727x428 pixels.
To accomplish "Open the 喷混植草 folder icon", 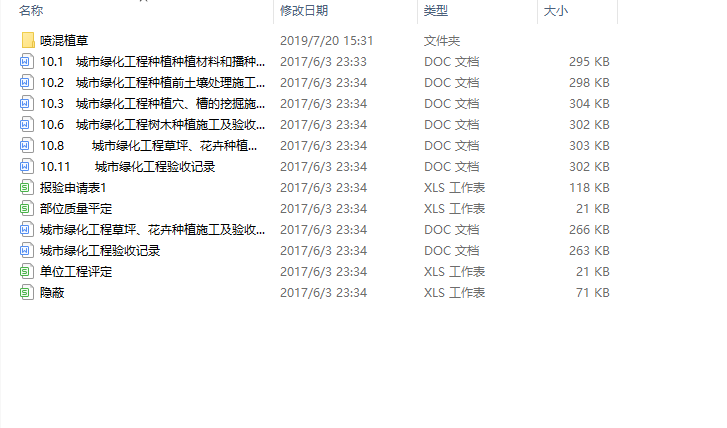I will coord(28,40).
